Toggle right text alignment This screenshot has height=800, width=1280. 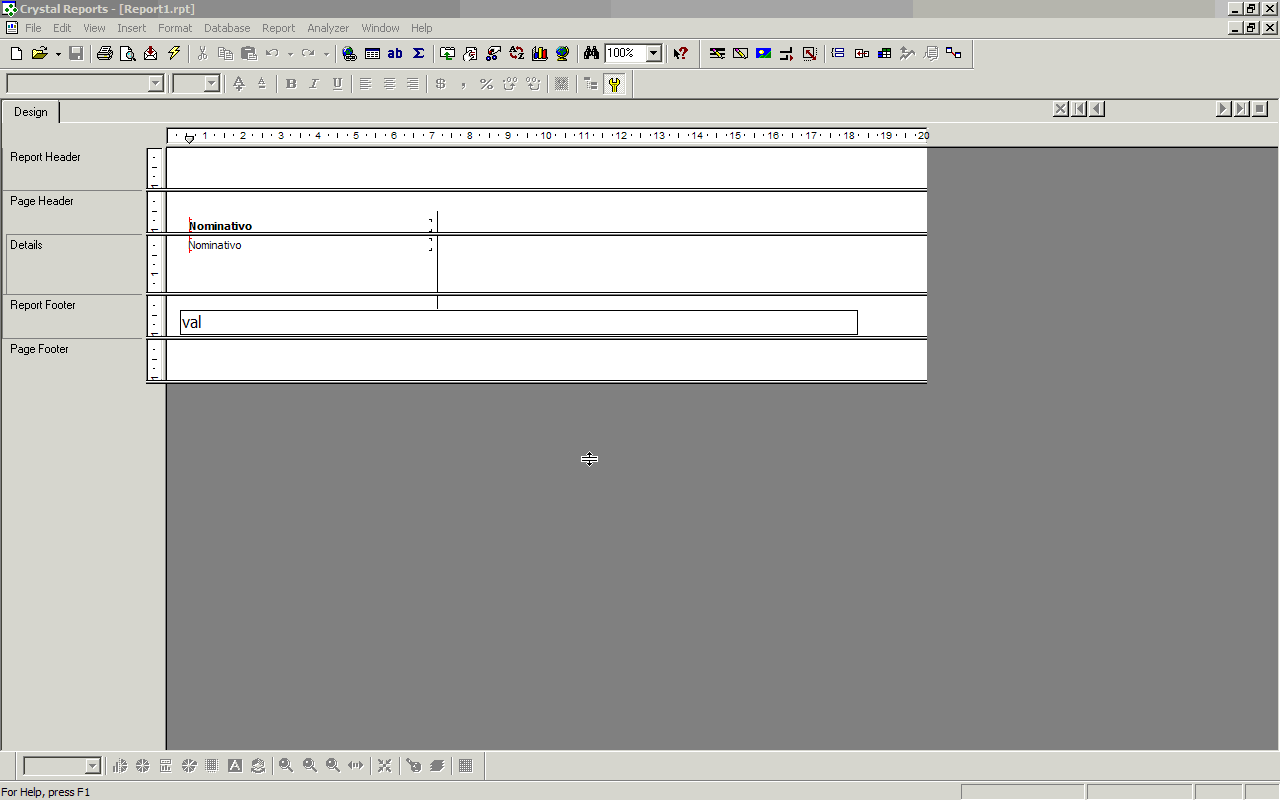click(x=412, y=84)
